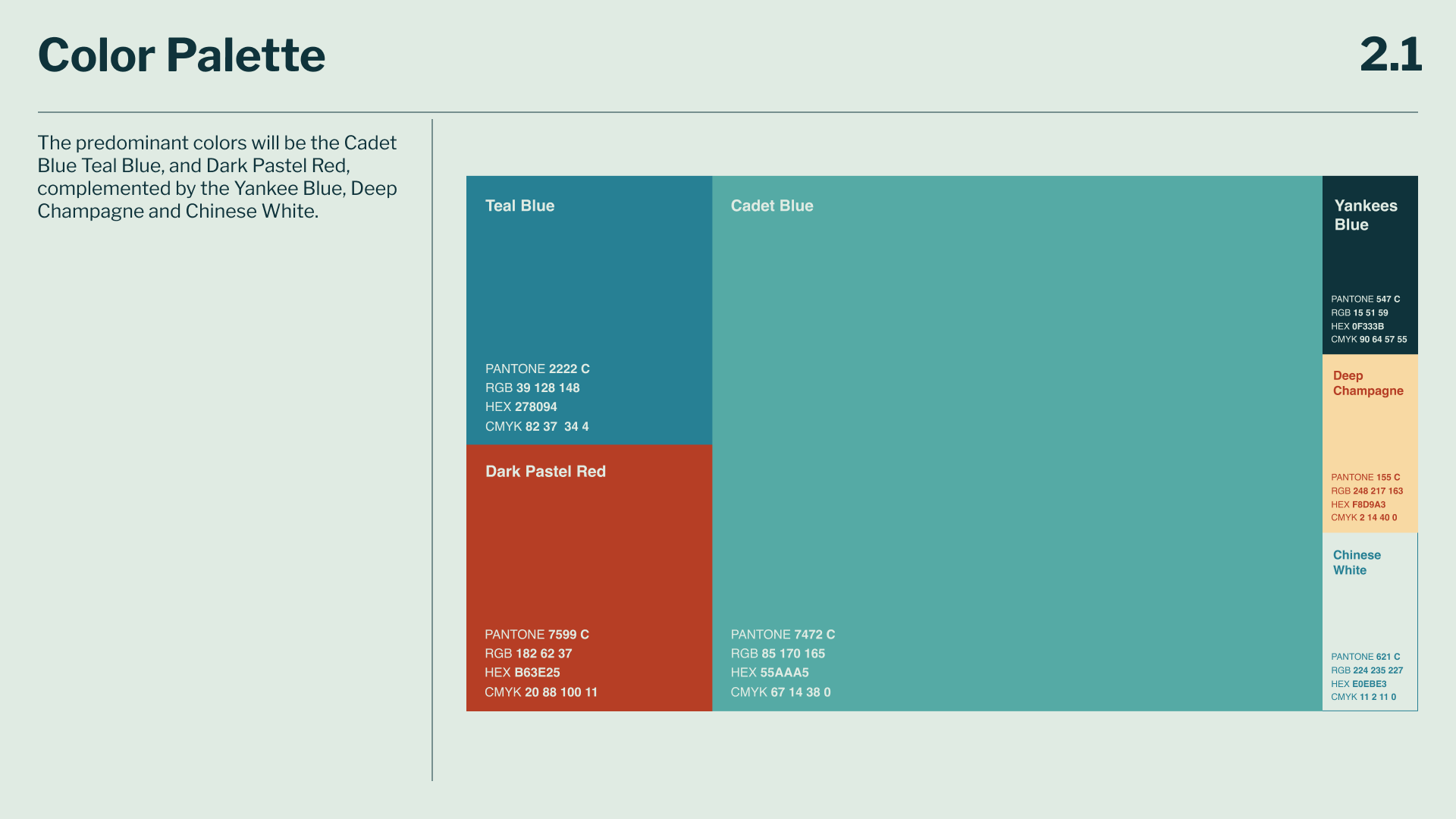
Task: Click the Teal Blue color swatch
Action: [588, 288]
